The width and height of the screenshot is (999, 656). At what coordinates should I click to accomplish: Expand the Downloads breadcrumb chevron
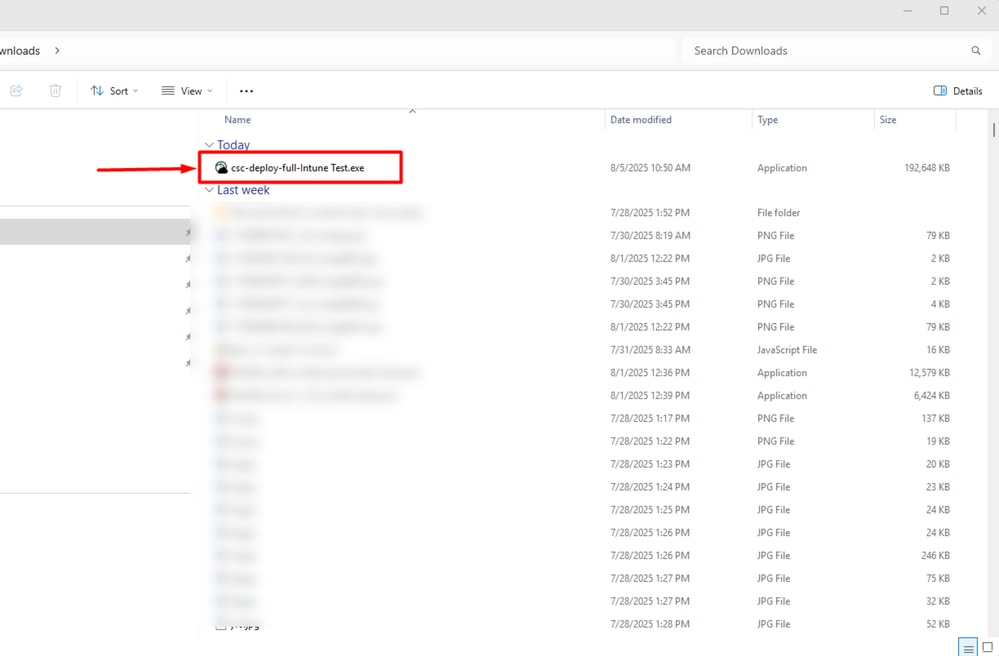(x=57, y=50)
